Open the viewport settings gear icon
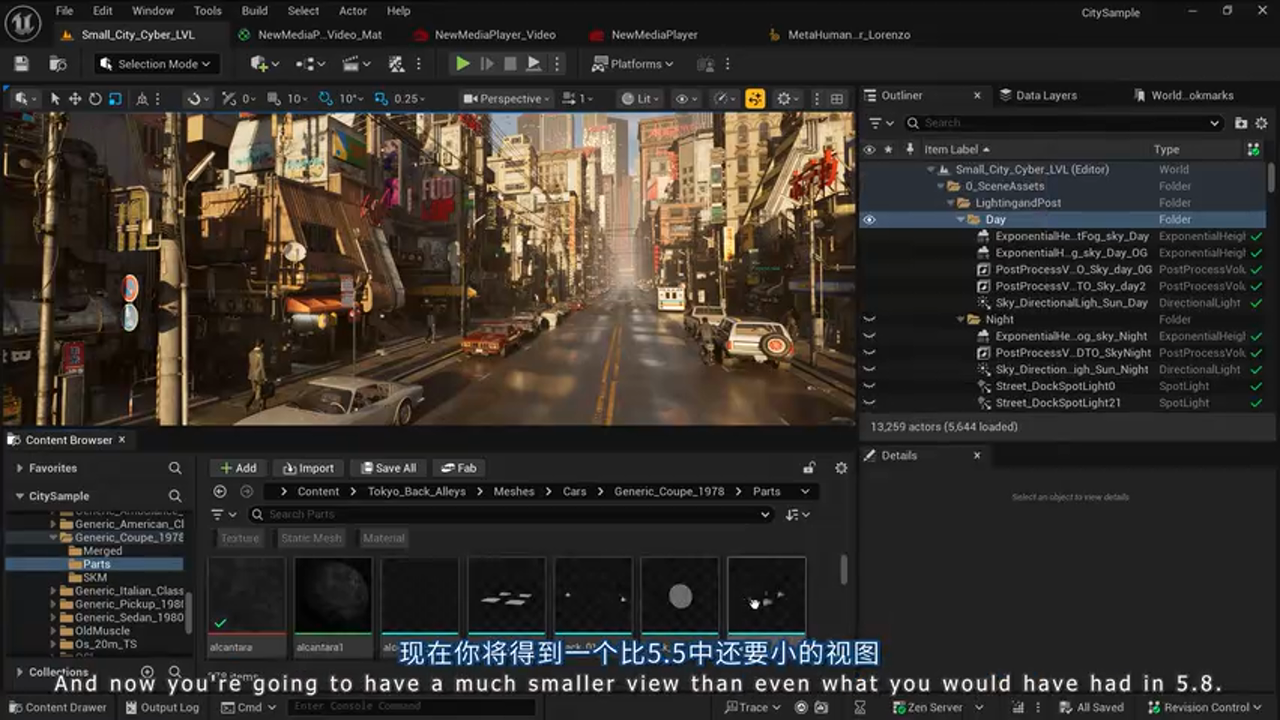 [785, 98]
